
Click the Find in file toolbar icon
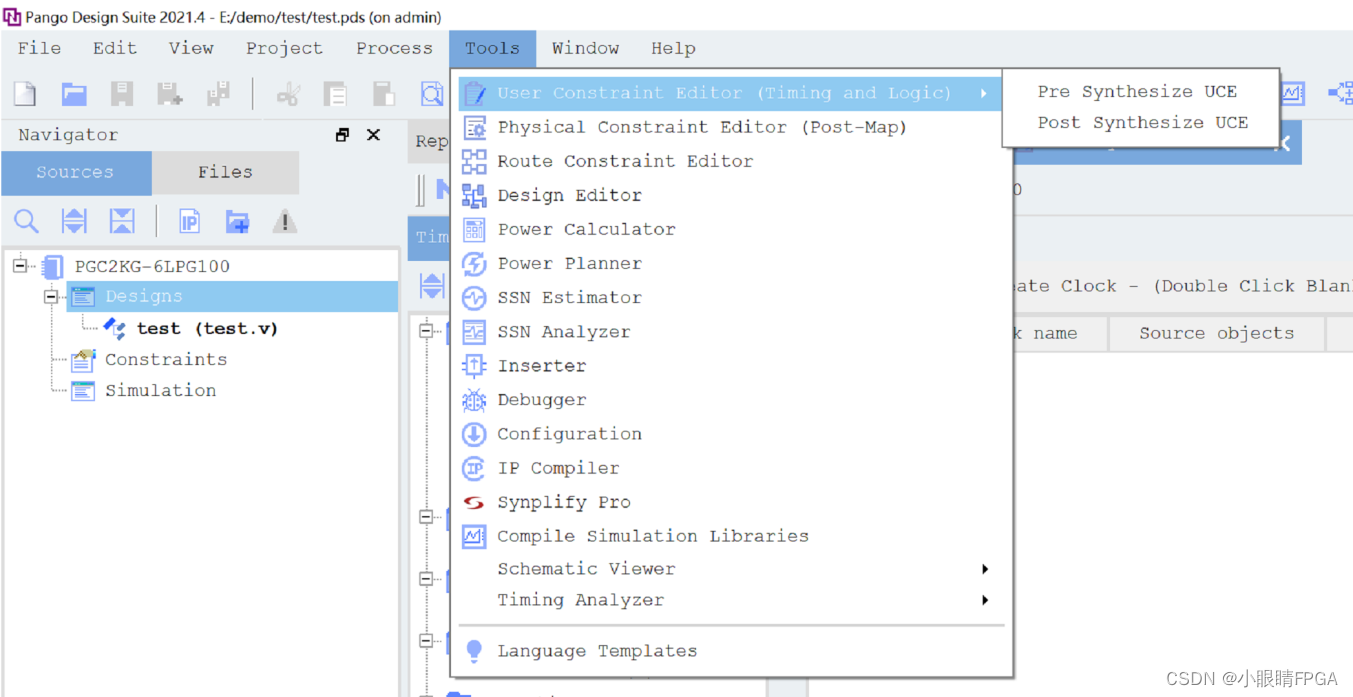pos(432,94)
